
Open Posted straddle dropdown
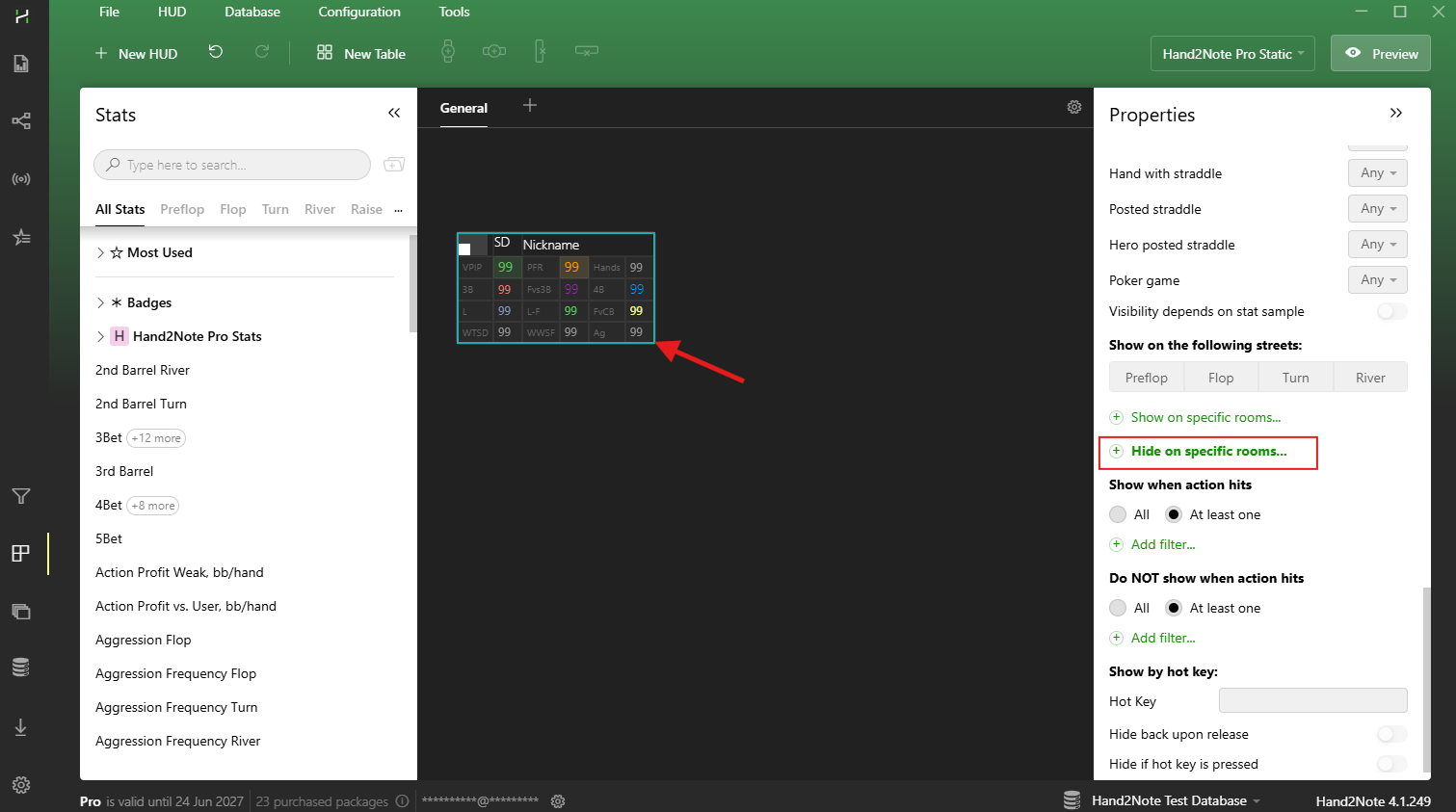1378,209
